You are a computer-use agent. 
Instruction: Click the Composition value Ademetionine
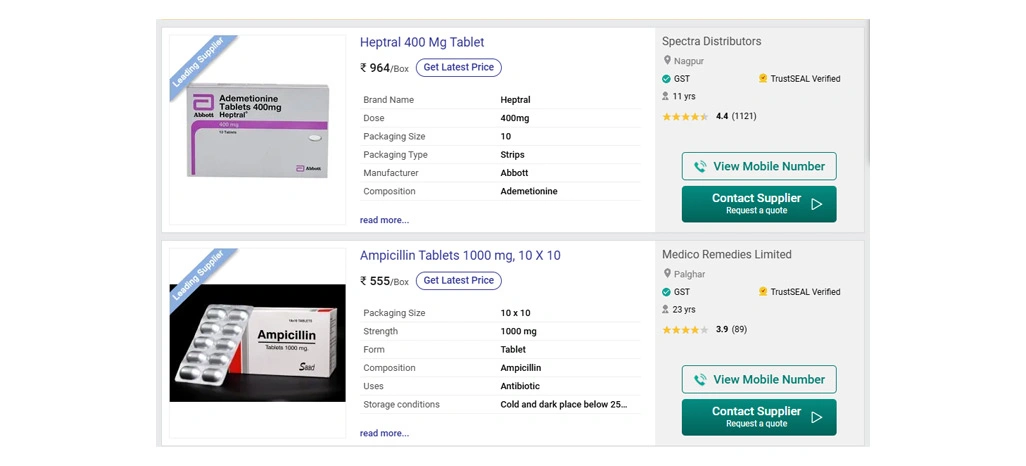click(x=529, y=192)
